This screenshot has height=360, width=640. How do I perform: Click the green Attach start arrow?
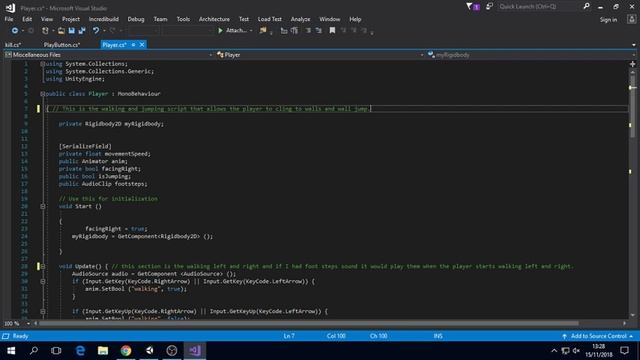[220, 31]
